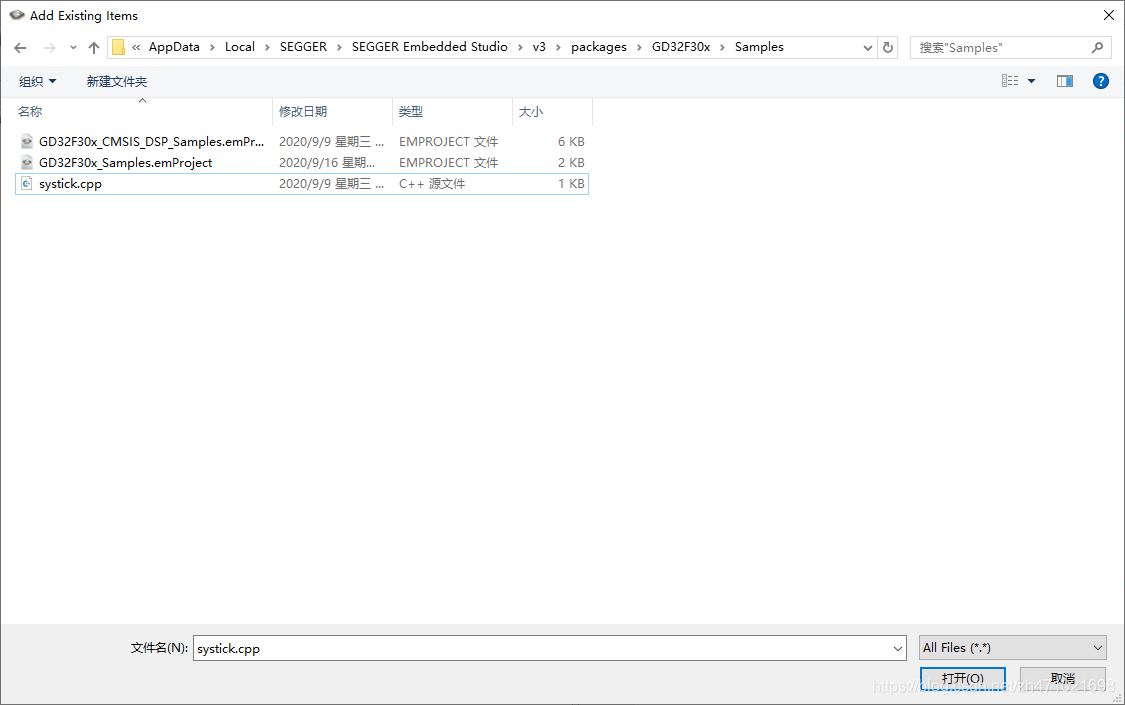Expand the address bar history dropdown

[867, 47]
